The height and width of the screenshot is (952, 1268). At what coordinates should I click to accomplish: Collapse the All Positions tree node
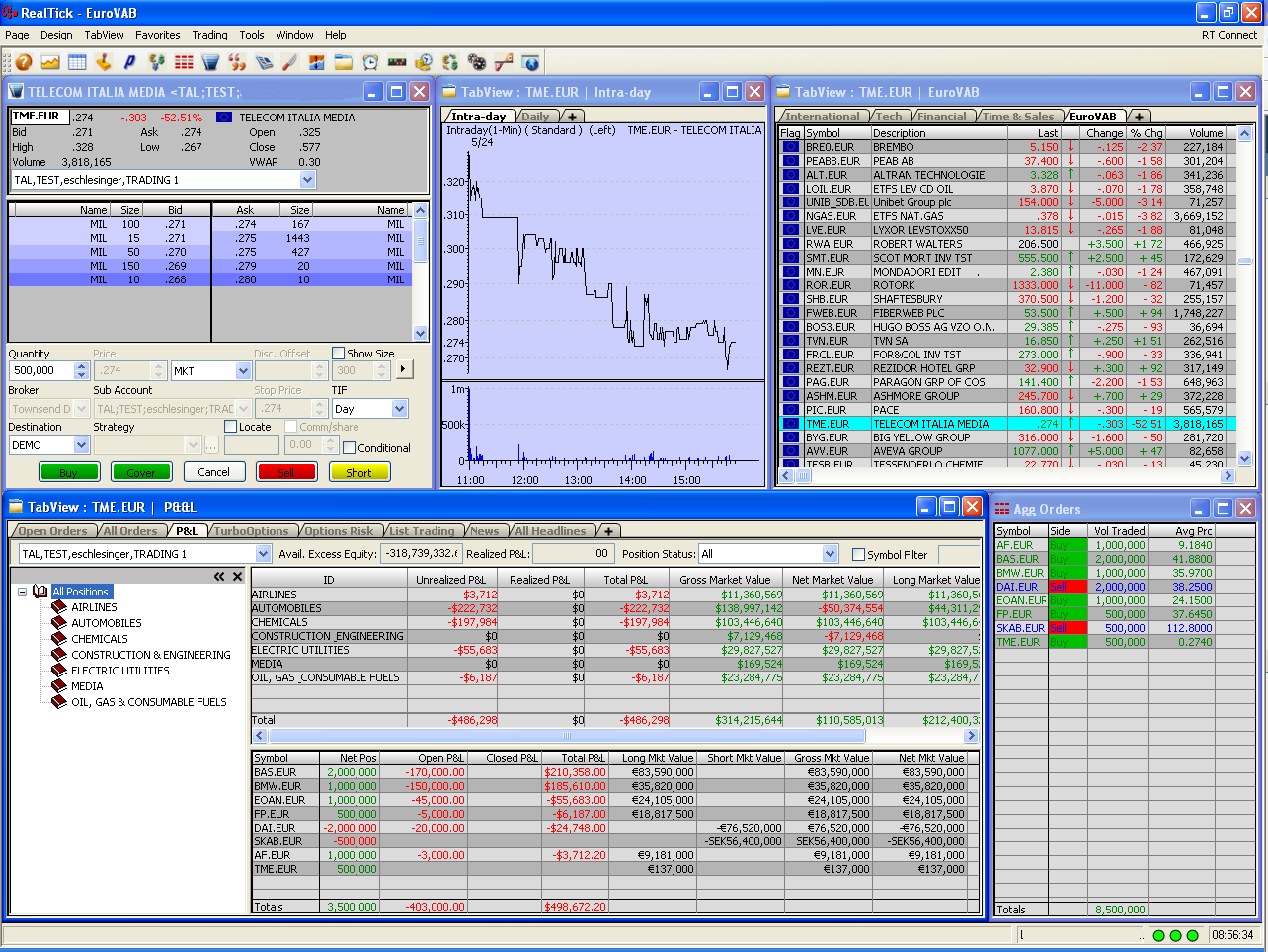tap(22, 592)
